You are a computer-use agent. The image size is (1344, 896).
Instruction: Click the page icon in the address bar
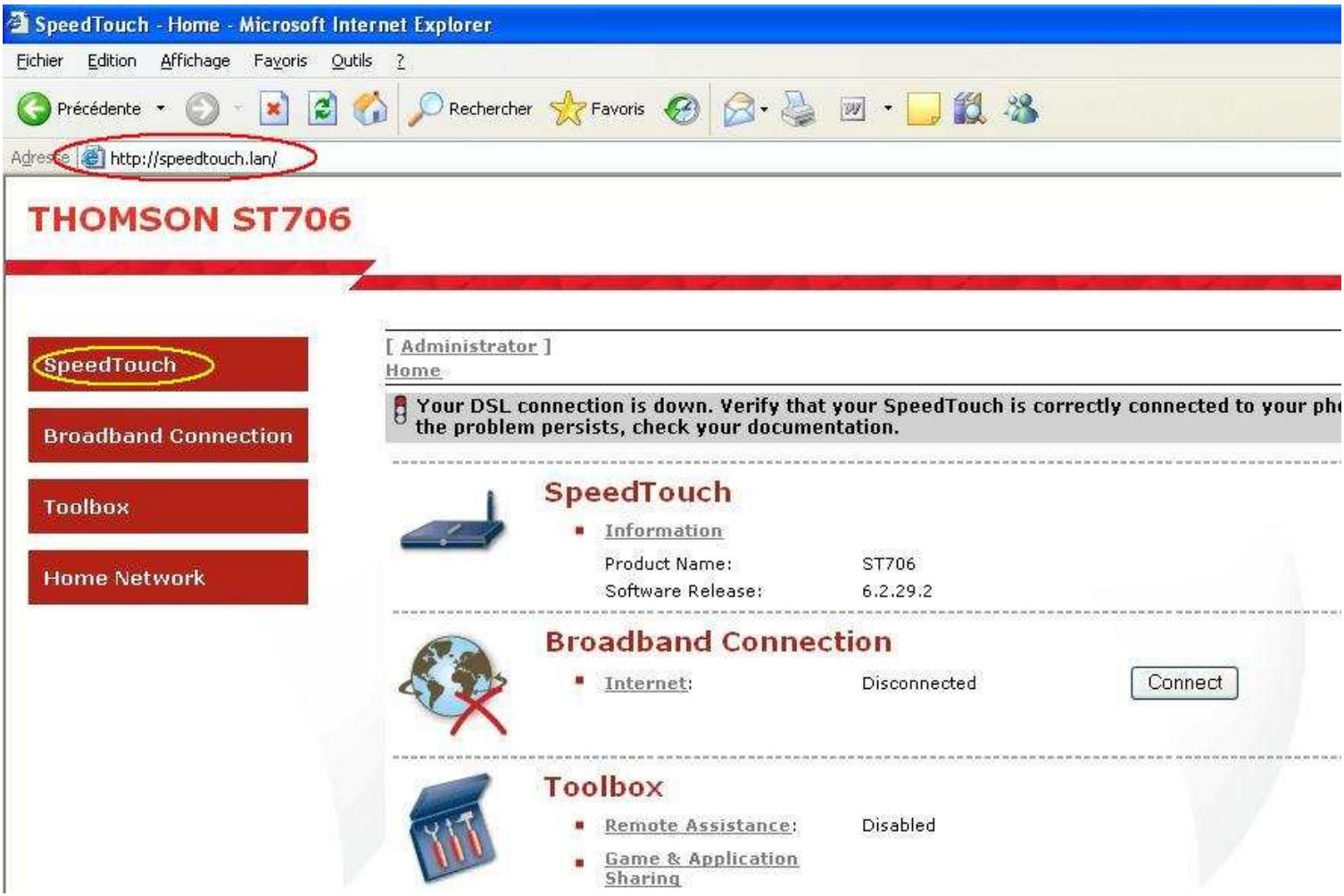click(92, 158)
